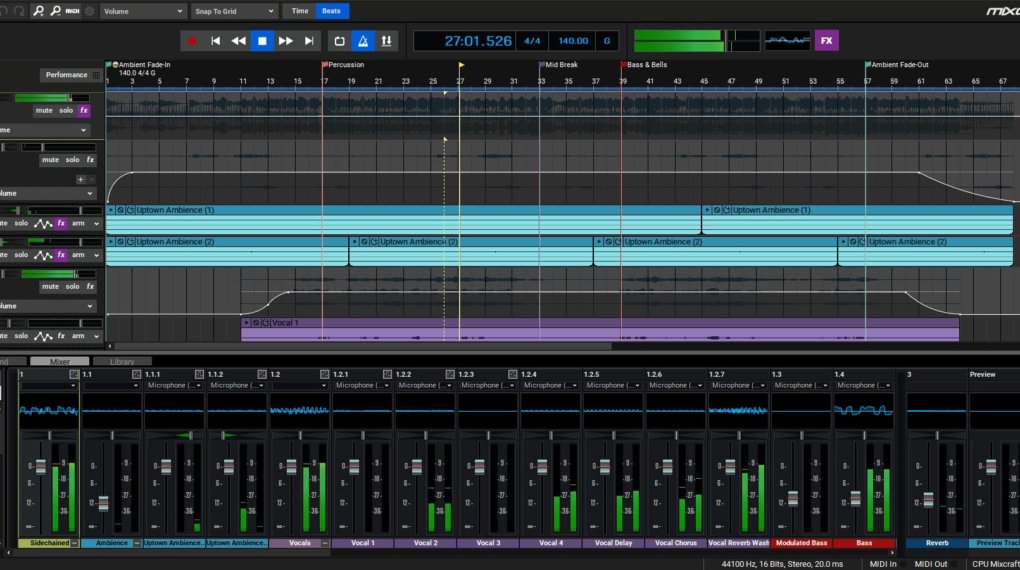Open channel 1.3 Microphone input dropdown
The width and height of the screenshot is (1020, 570).
click(x=800, y=385)
